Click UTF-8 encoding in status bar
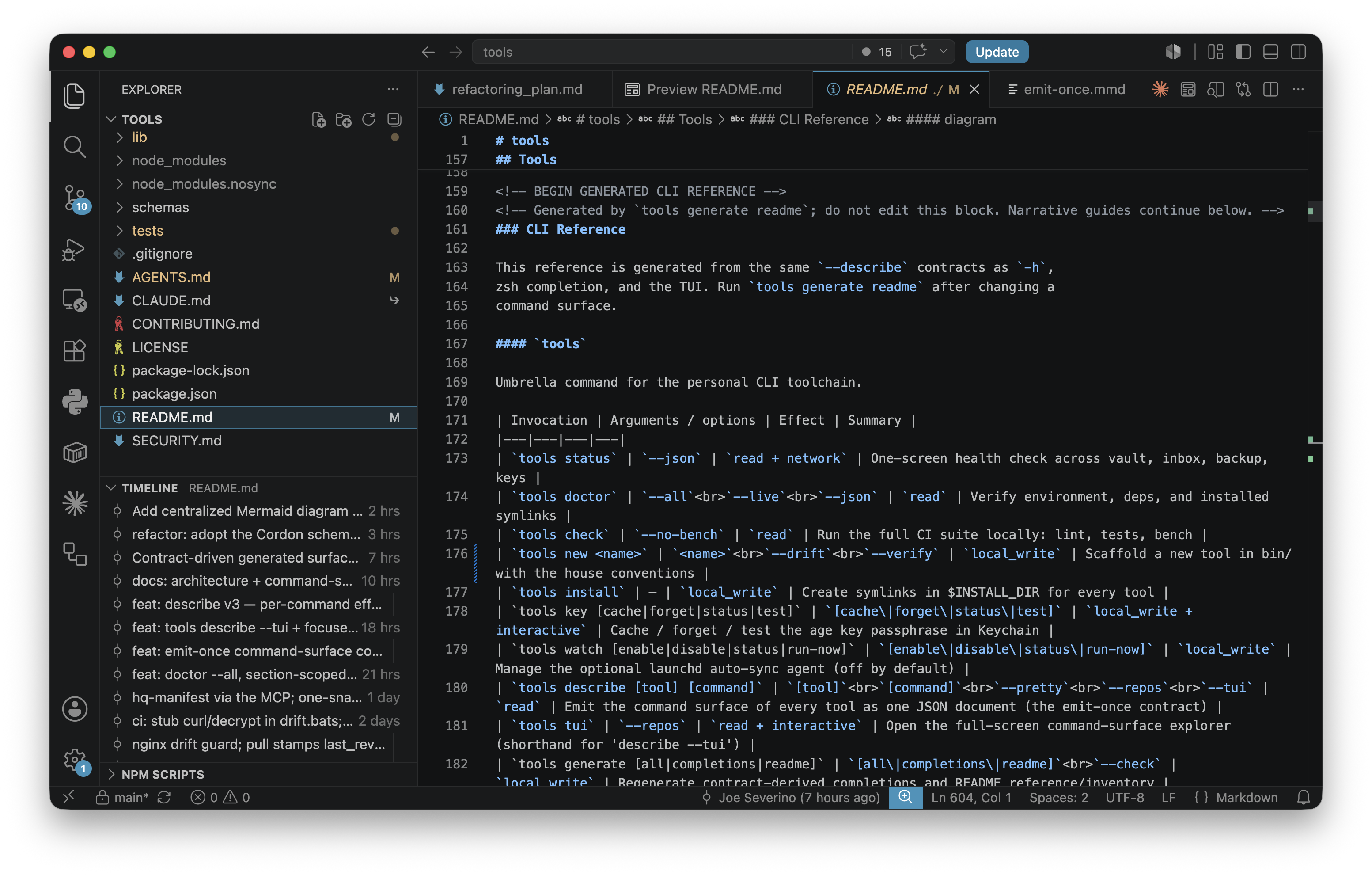The width and height of the screenshot is (1372, 875). pyautogui.click(x=1125, y=797)
